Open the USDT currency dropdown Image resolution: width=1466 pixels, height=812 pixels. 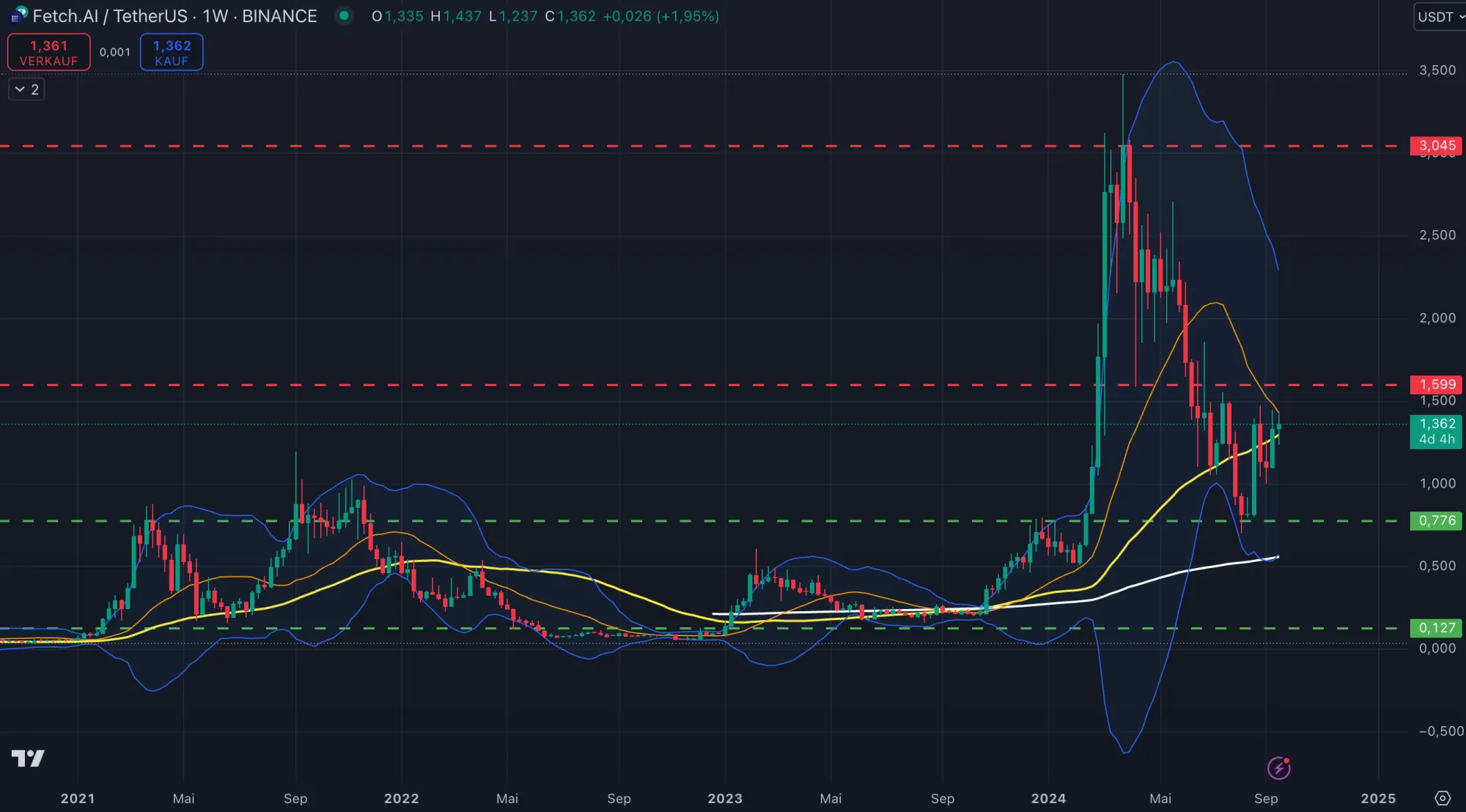pos(1440,17)
